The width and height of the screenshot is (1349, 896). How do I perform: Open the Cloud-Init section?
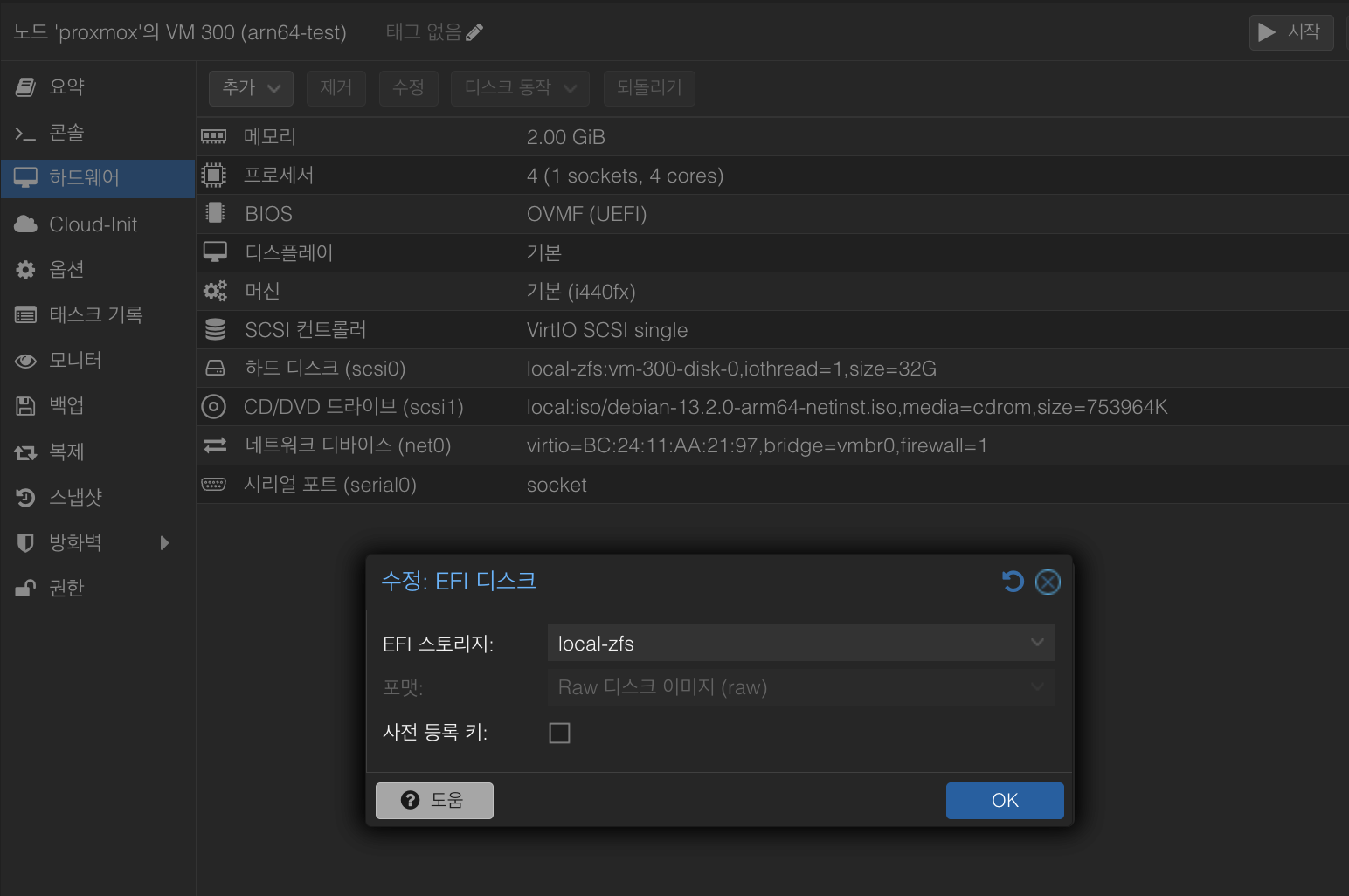[x=93, y=224]
